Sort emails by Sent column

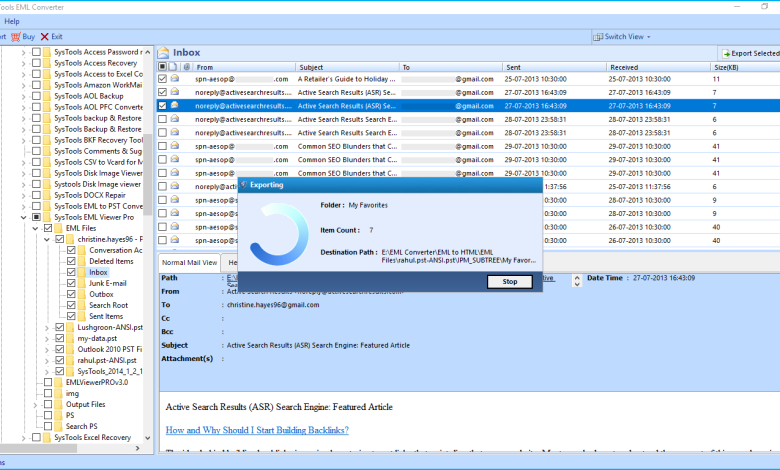tap(554, 67)
